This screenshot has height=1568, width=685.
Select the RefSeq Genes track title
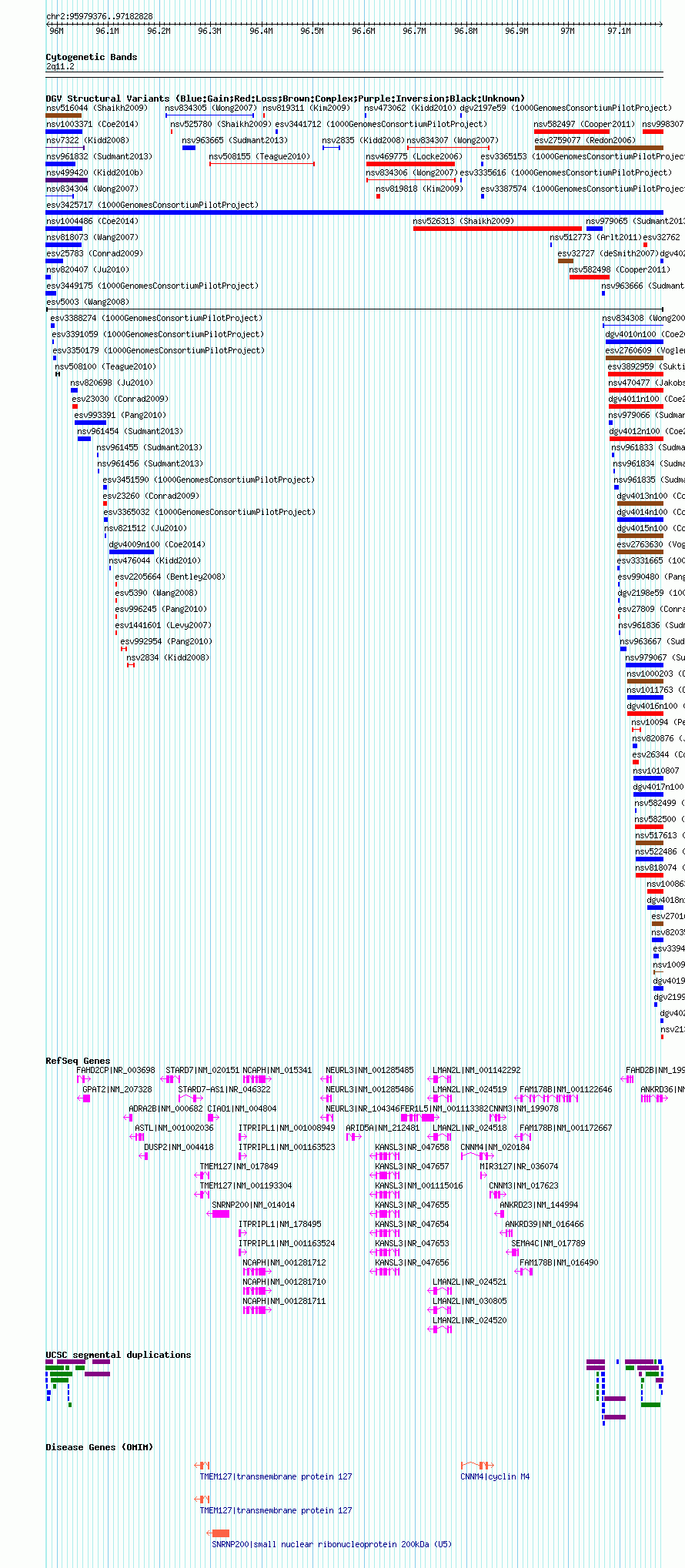click(78, 1061)
